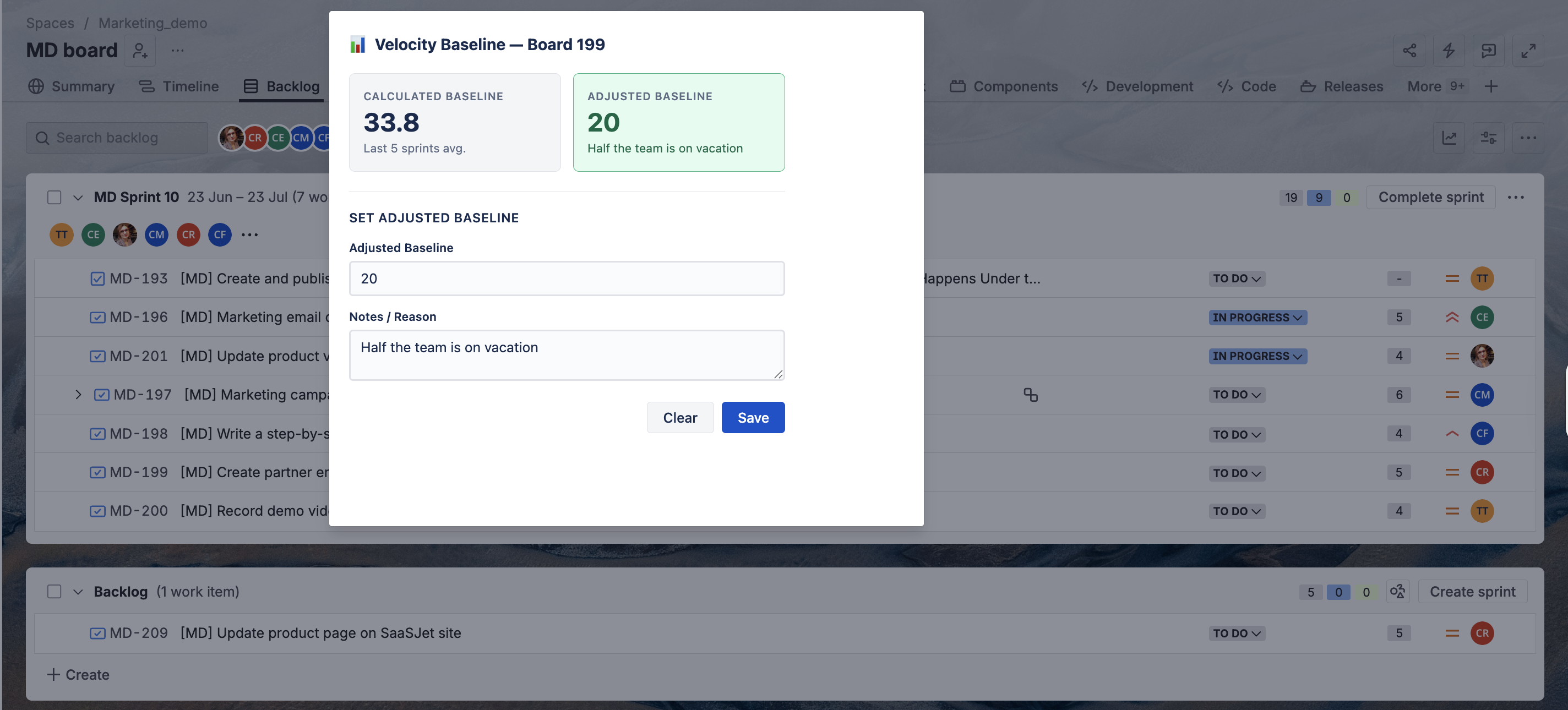The width and height of the screenshot is (1568, 710).
Task: Click the task type icon for MD-201
Action: [x=97, y=357]
